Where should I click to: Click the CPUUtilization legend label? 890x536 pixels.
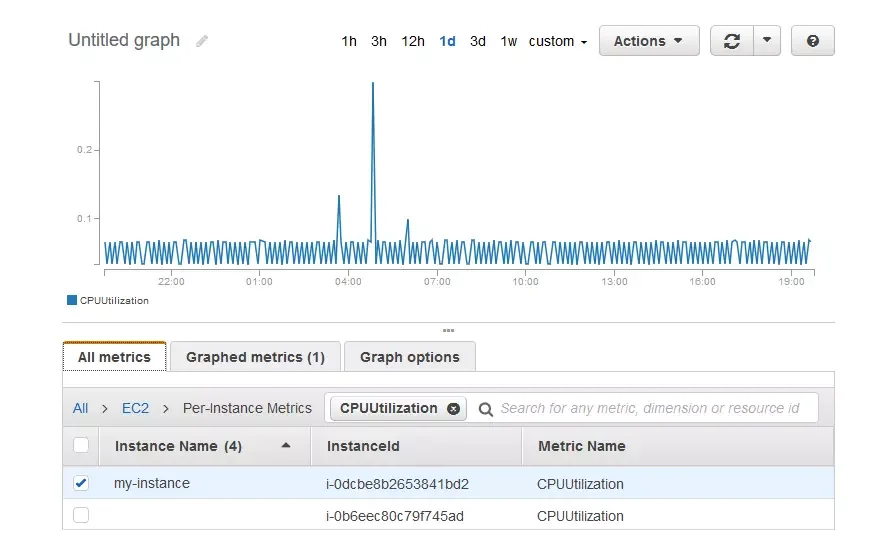tap(114, 300)
